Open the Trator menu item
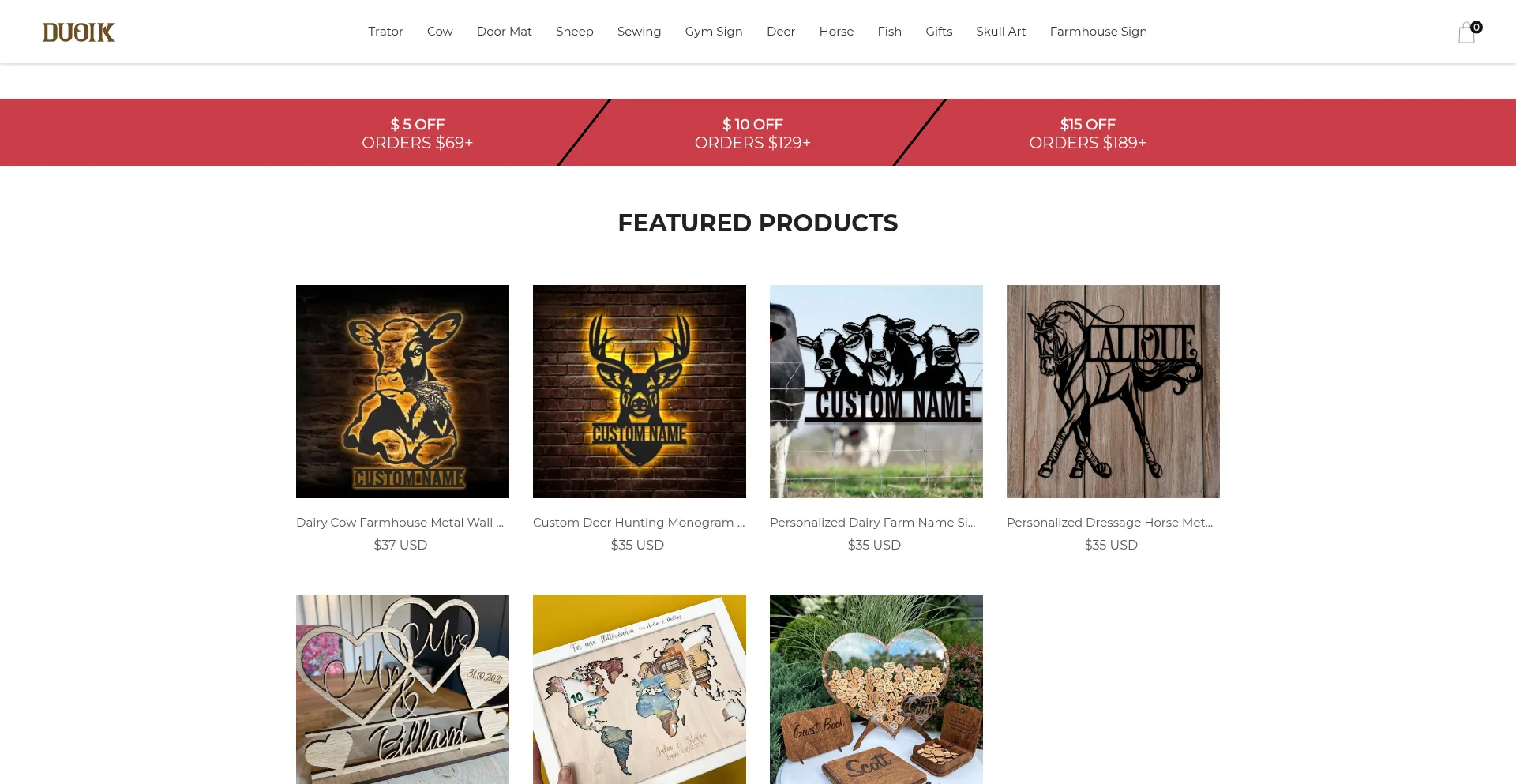Image resolution: width=1516 pixels, height=784 pixels. point(385,32)
